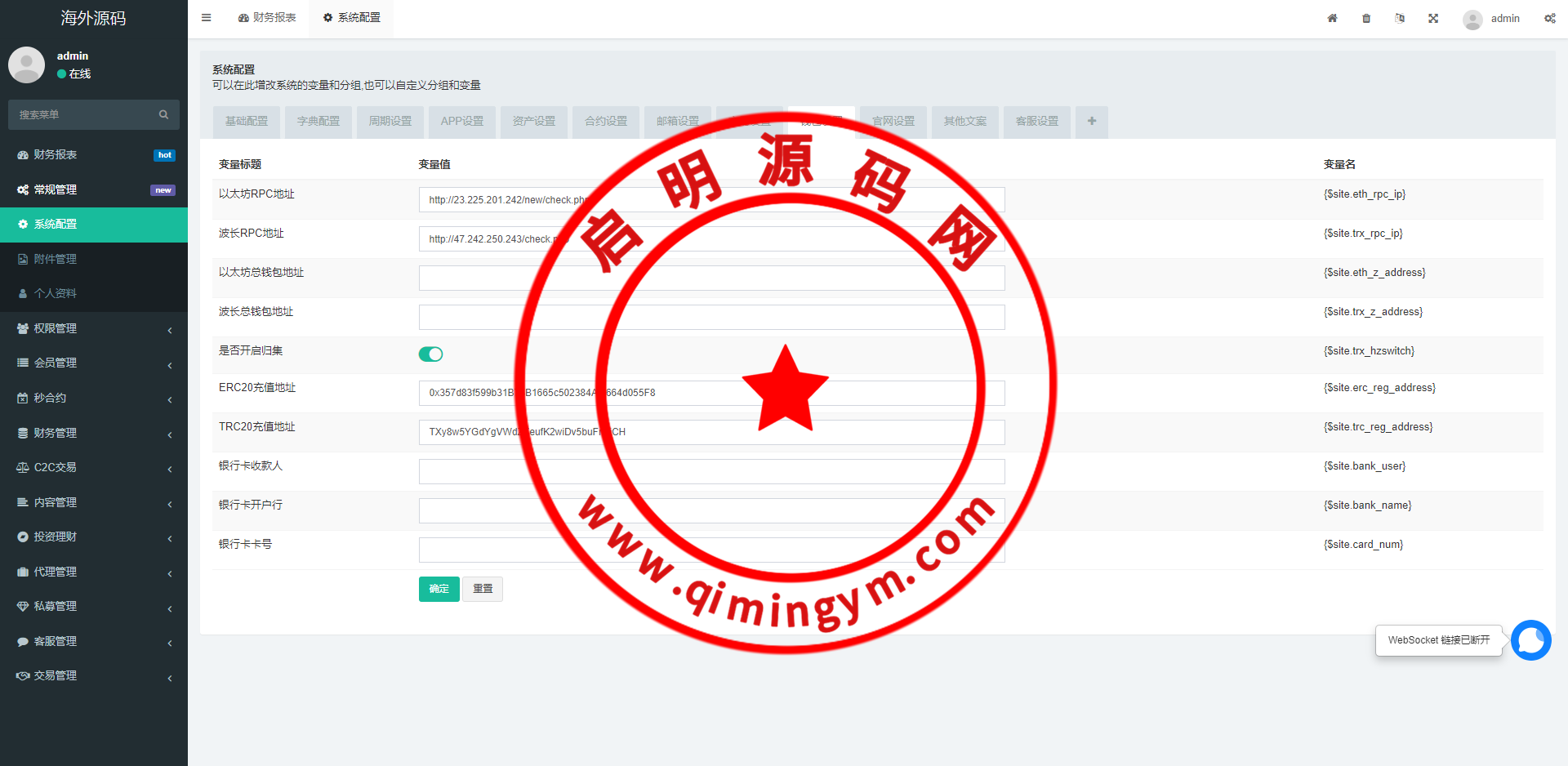Click the settings gears icon top right
The image size is (1568, 766).
1549,18
